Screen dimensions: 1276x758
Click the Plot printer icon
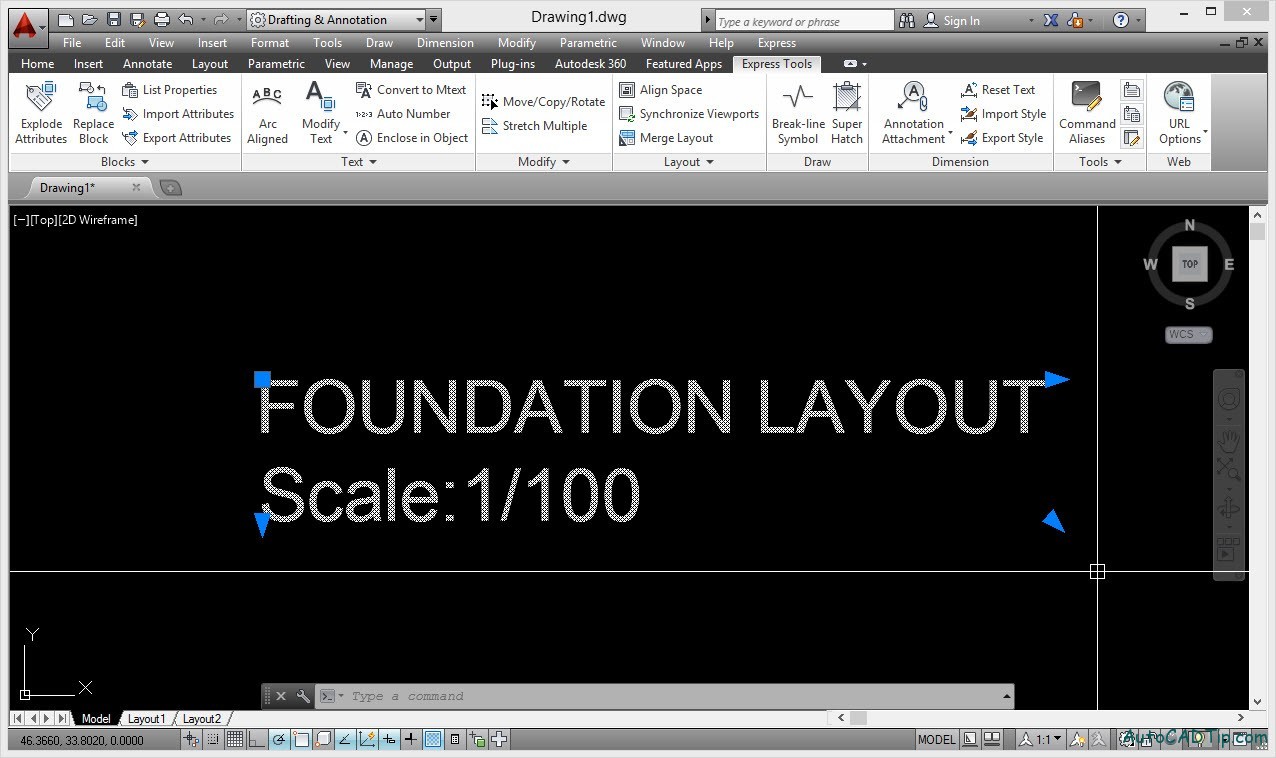(x=162, y=20)
